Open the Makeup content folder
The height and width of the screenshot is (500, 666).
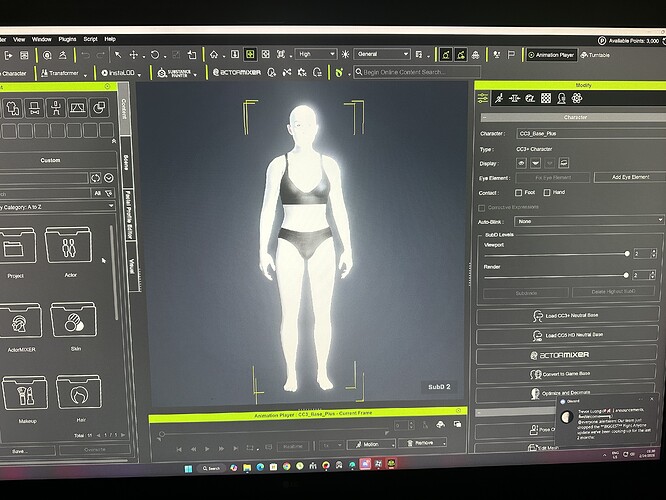(25, 393)
